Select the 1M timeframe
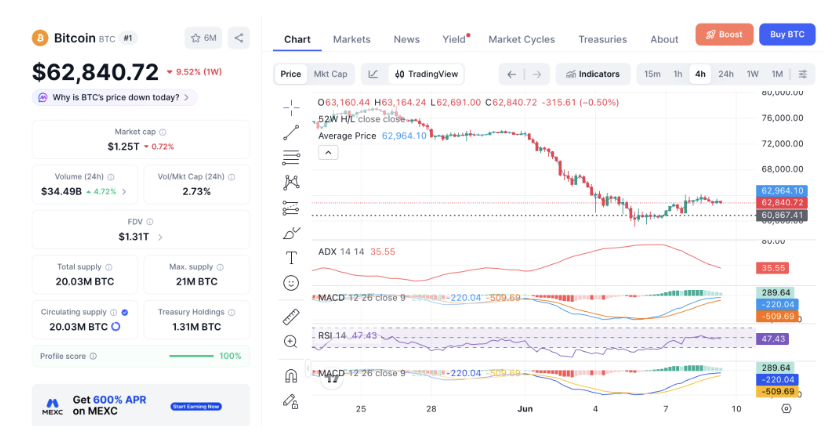Screen dimensions: 826x446 point(778,74)
